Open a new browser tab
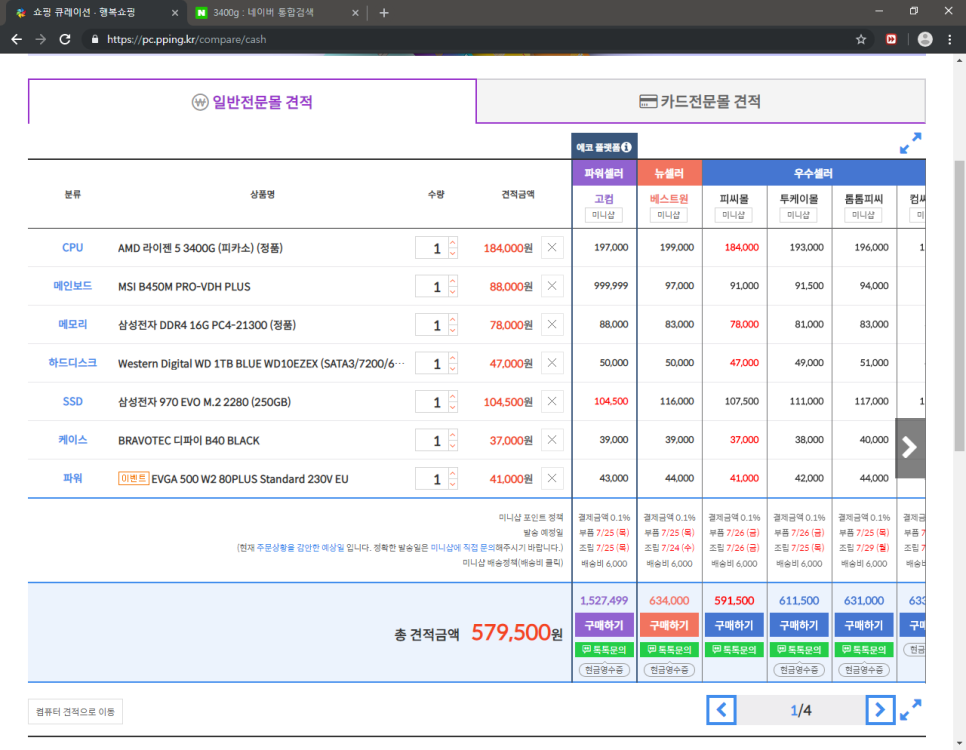The width and height of the screenshot is (966, 750). point(384,13)
